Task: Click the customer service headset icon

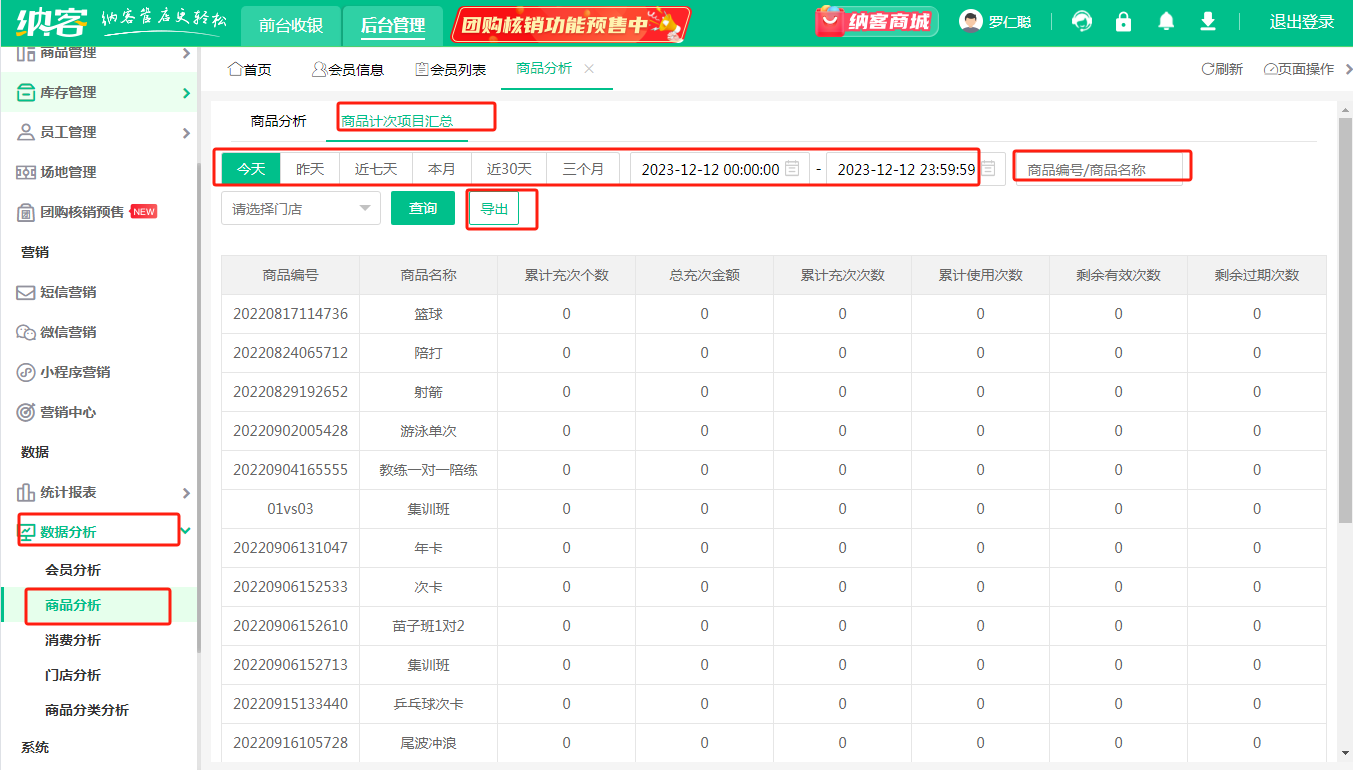Action: tap(1082, 22)
